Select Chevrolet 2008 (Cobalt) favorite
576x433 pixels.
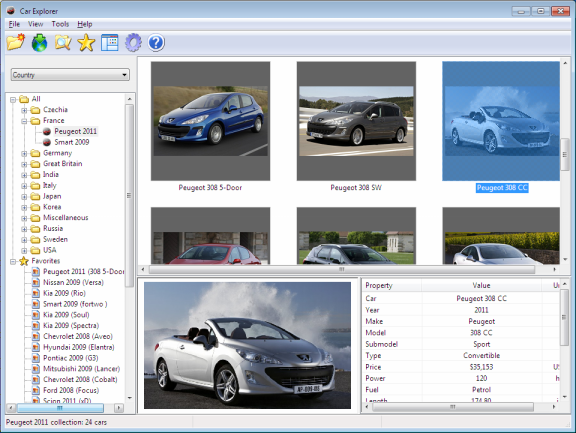(x=80, y=379)
